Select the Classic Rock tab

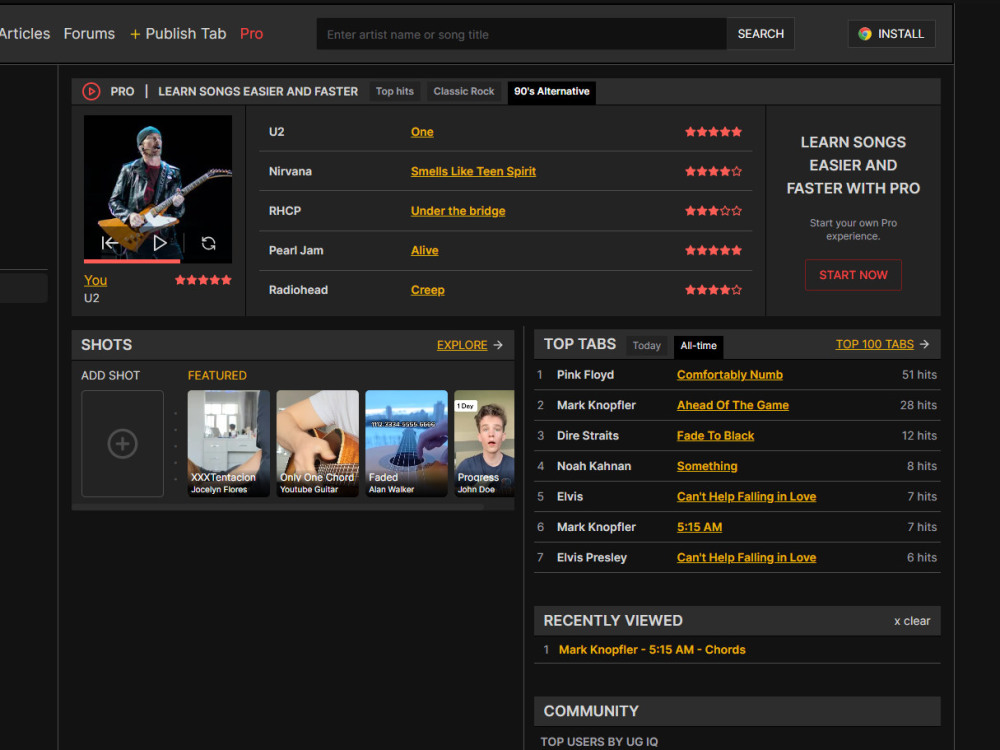(464, 91)
